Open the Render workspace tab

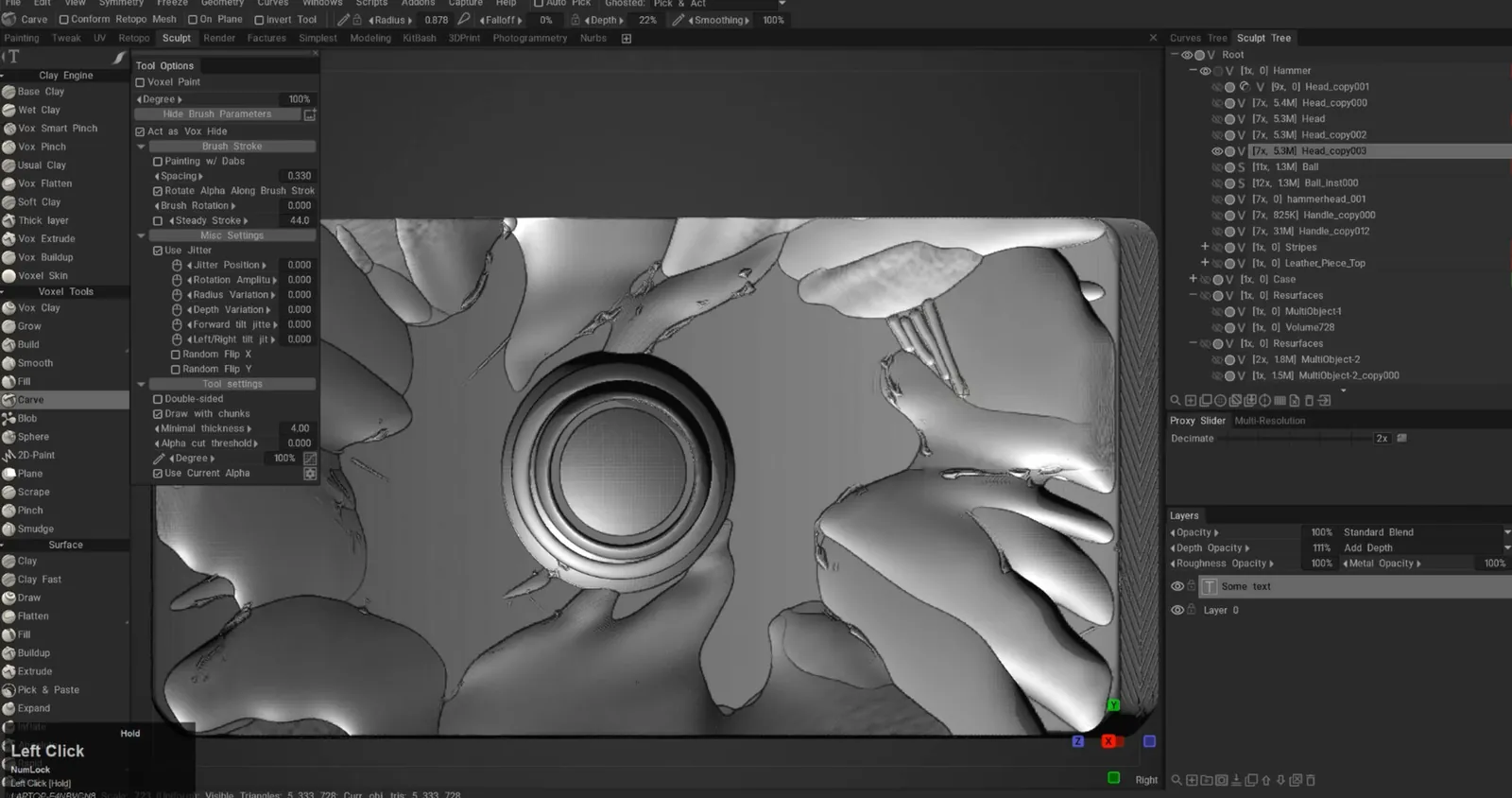pos(219,38)
